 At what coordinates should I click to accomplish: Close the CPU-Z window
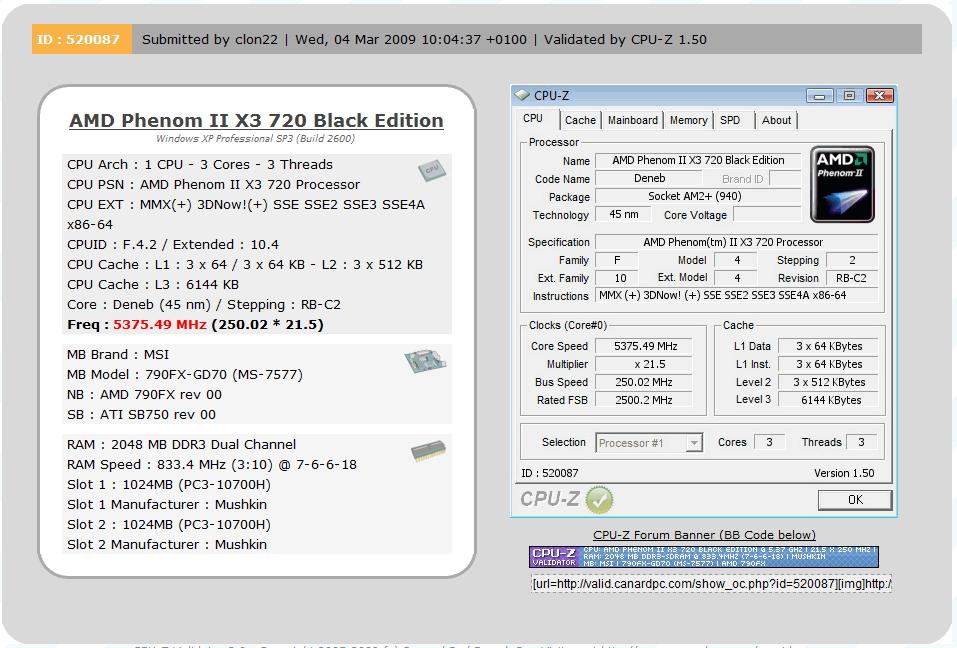coord(879,95)
